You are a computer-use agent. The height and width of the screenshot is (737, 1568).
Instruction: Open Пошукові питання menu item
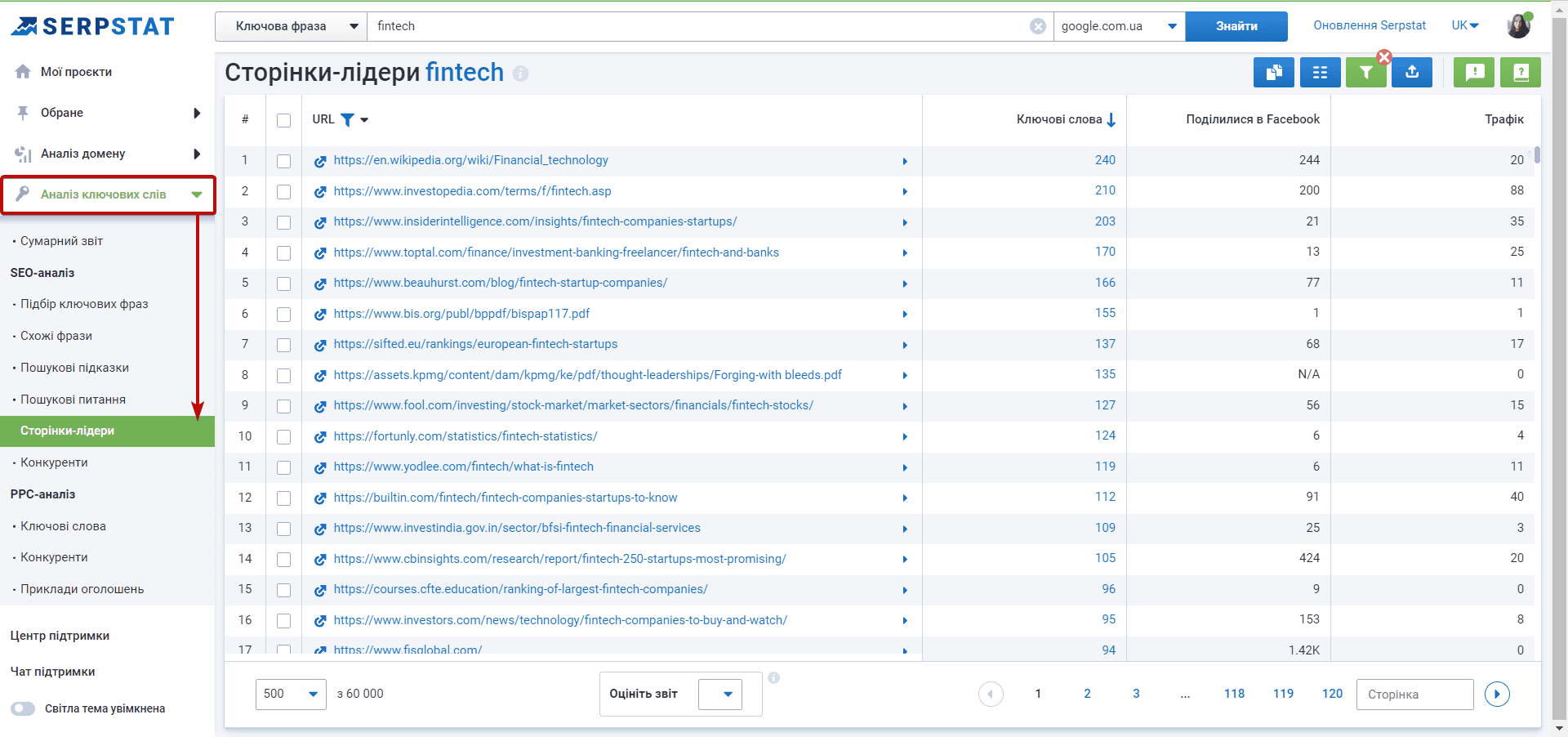[73, 400]
